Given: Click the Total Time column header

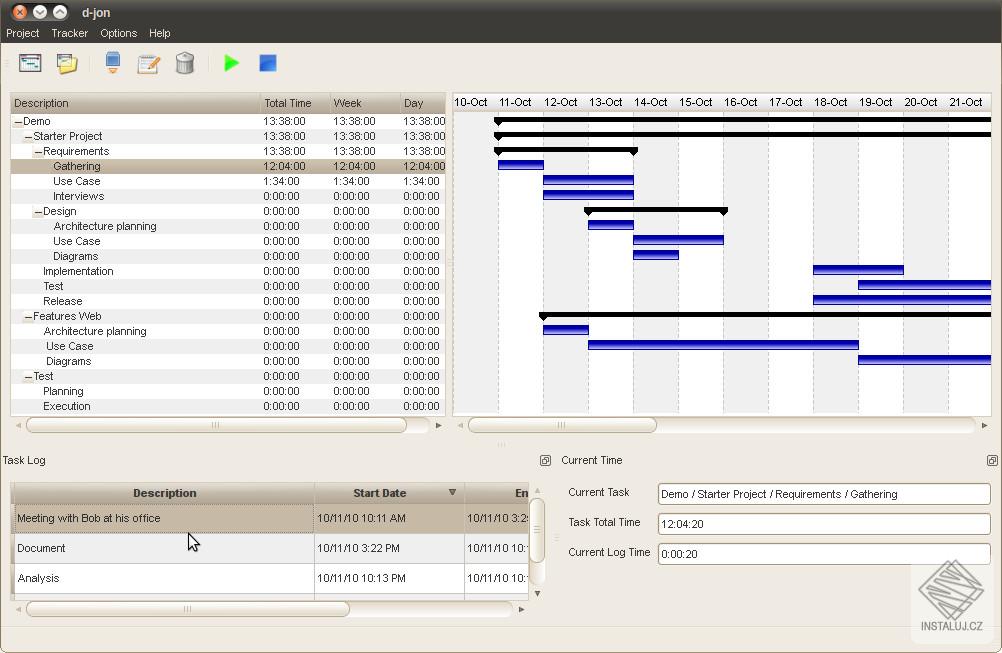Looking at the screenshot, I should 295,103.
